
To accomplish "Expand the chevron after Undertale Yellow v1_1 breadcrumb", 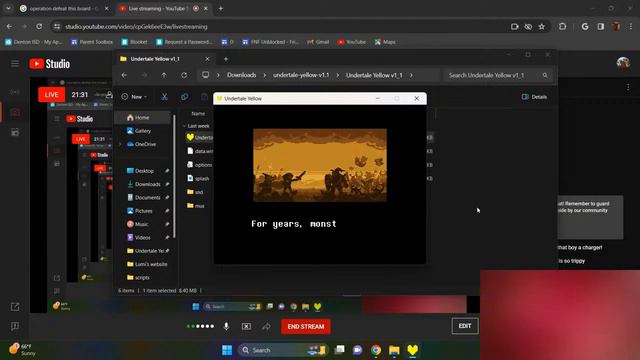I will coord(411,75).
